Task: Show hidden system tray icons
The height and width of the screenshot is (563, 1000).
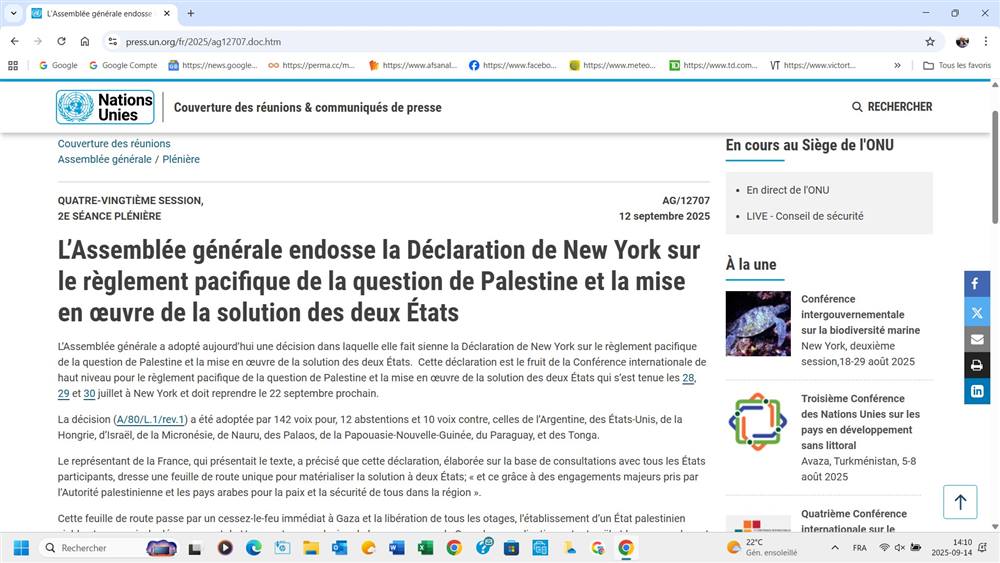Action: 835,548
